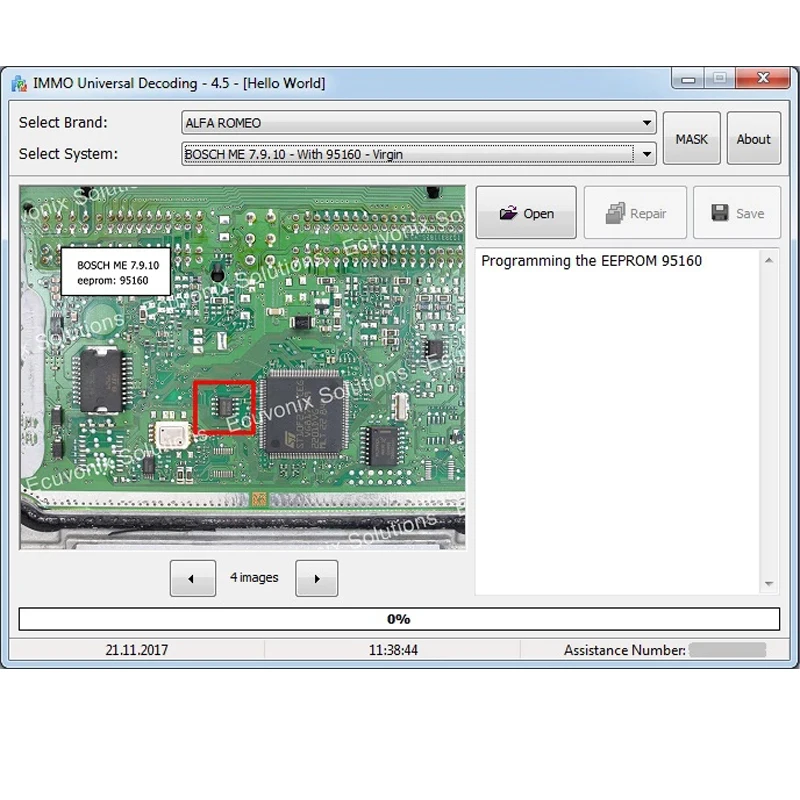This screenshot has width=800, height=800.
Task: Click the '4 images' counter label
Action: [254, 577]
